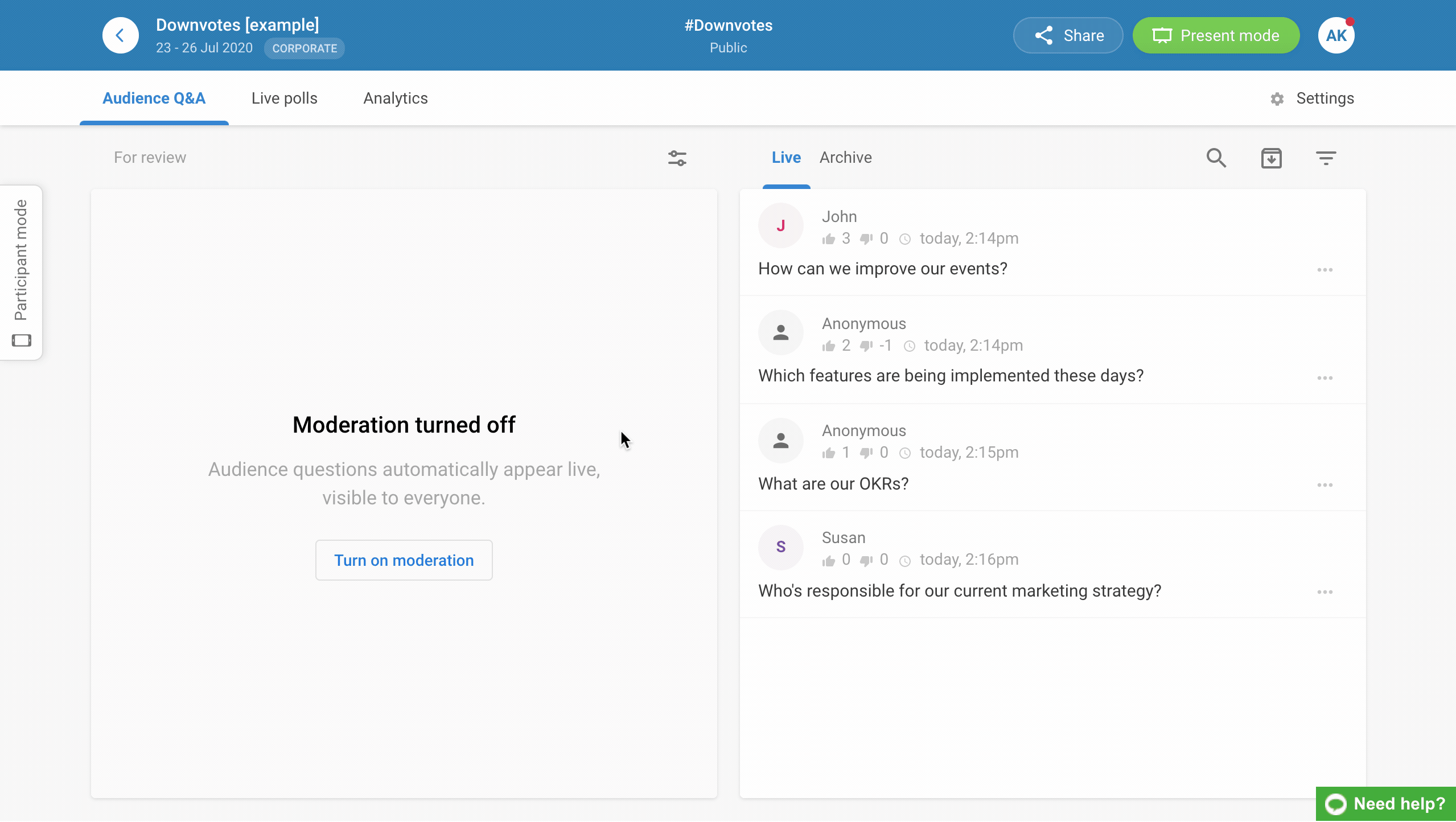Image resolution: width=1456 pixels, height=822 pixels.
Task: Click clock icon on John's question
Action: click(904, 239)
